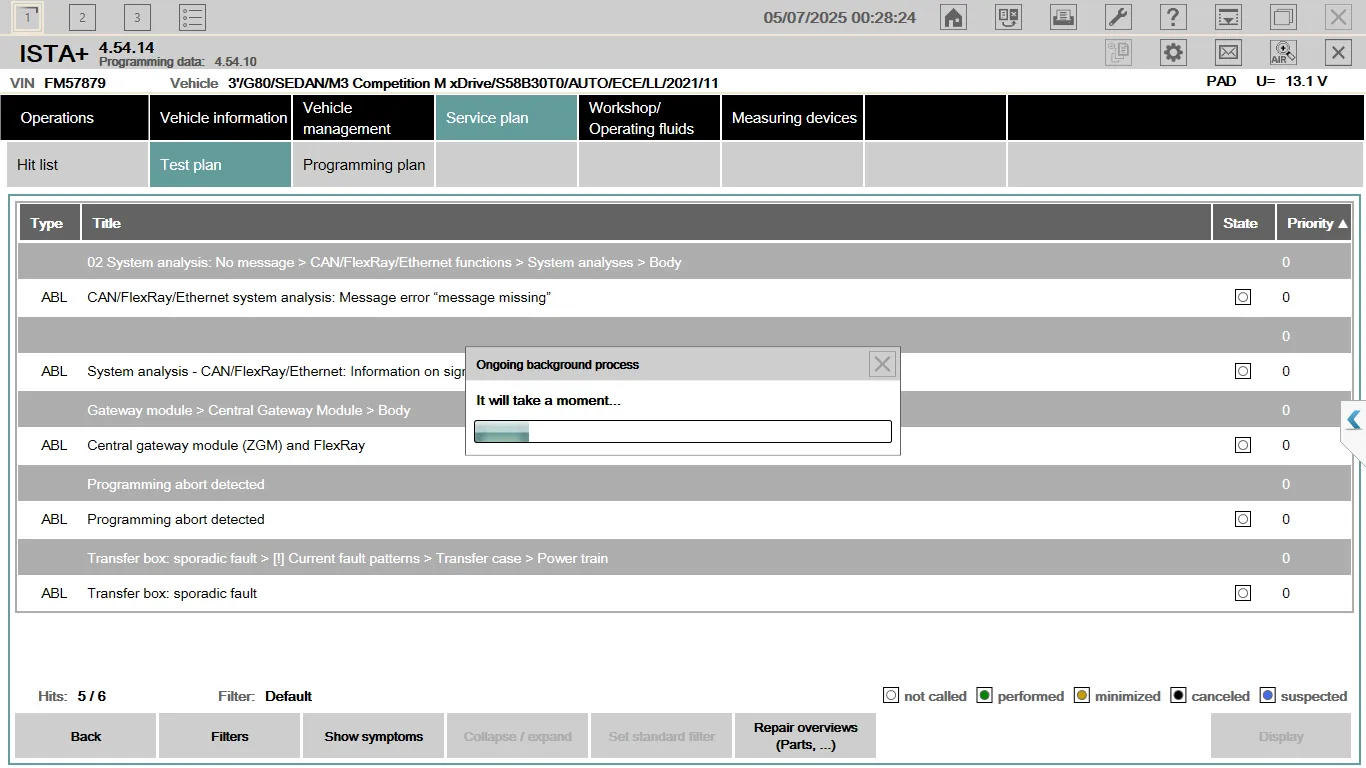1366x768 pixels.
Task: Expand the side panel blue chevron
Action: [x=1354, y=420]
